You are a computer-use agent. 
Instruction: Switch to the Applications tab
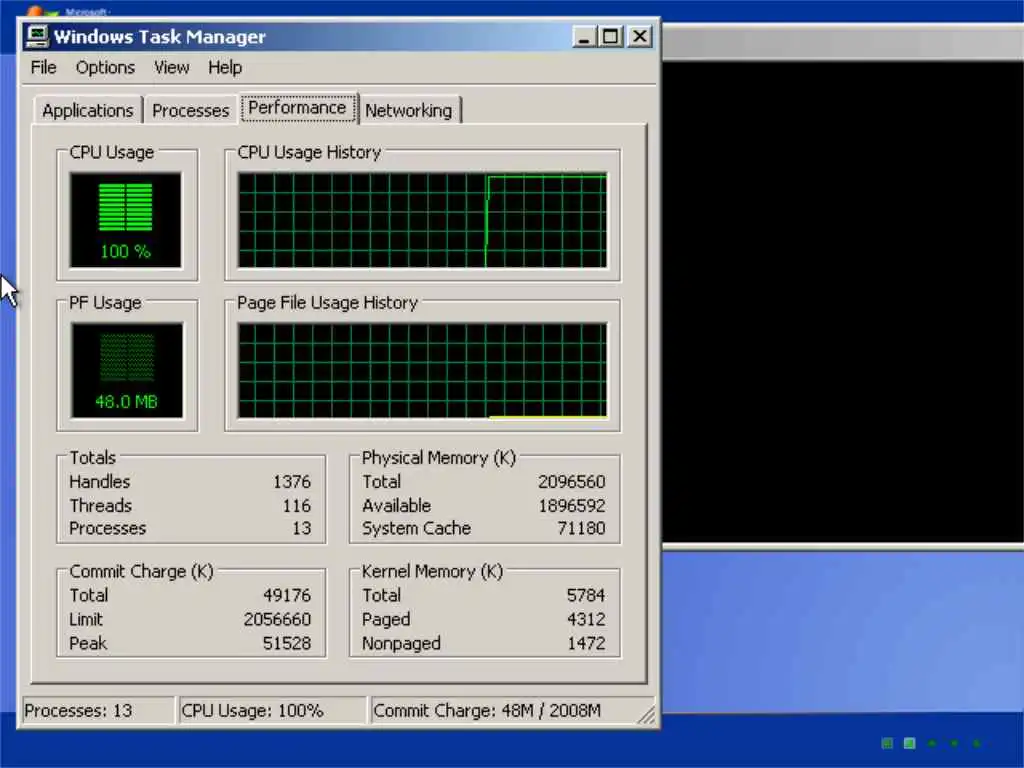coord(88,110)
